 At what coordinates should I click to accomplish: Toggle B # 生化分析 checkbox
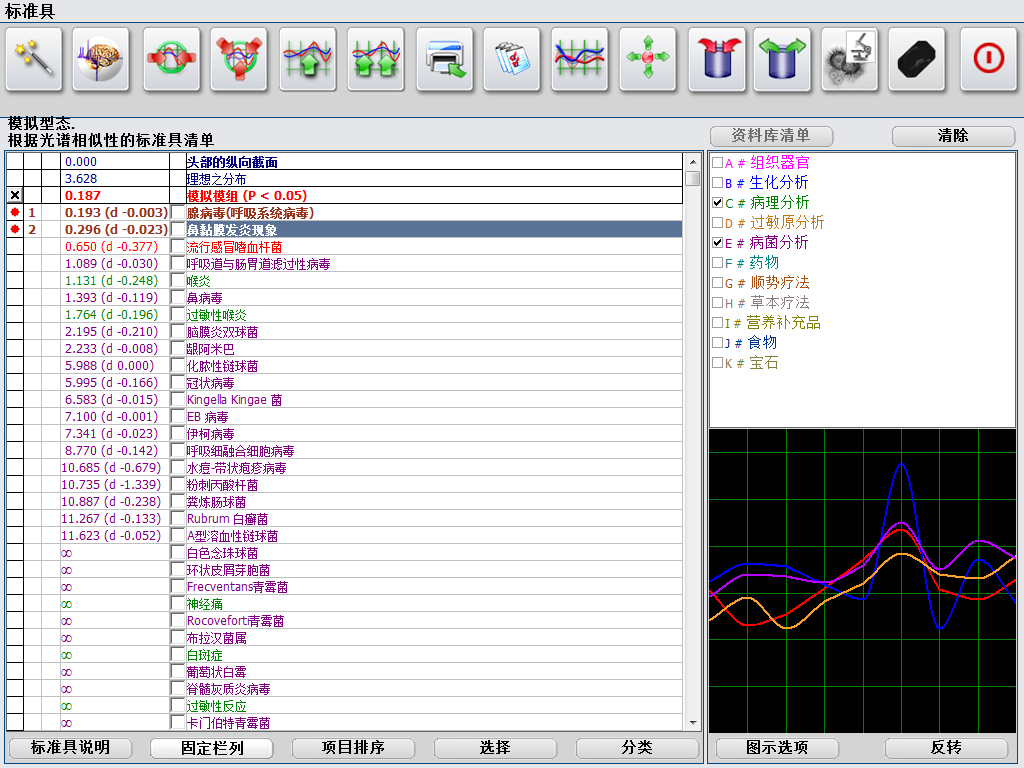[x=718, y=183]
